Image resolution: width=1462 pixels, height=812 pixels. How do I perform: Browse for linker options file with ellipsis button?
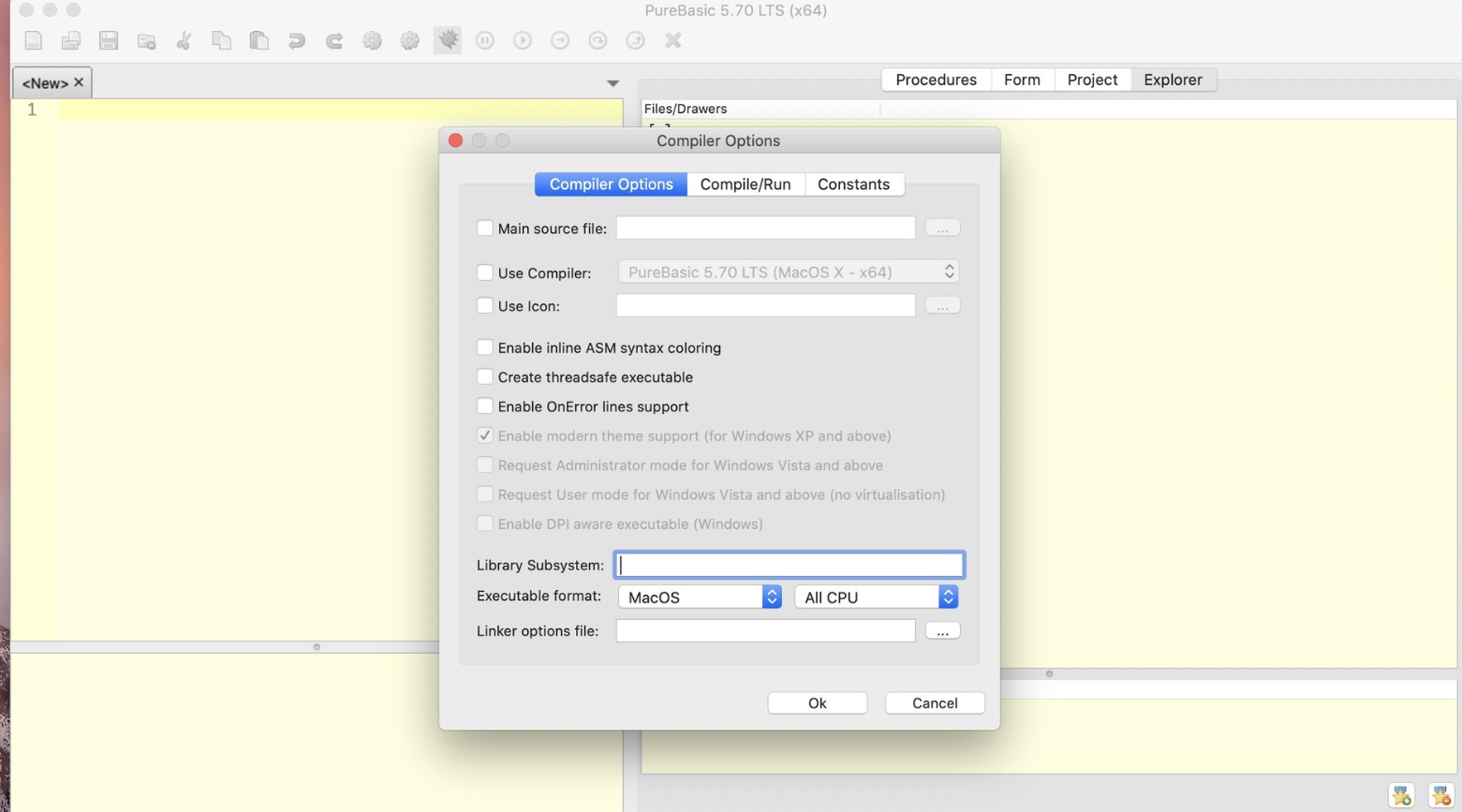coord(942,631)
